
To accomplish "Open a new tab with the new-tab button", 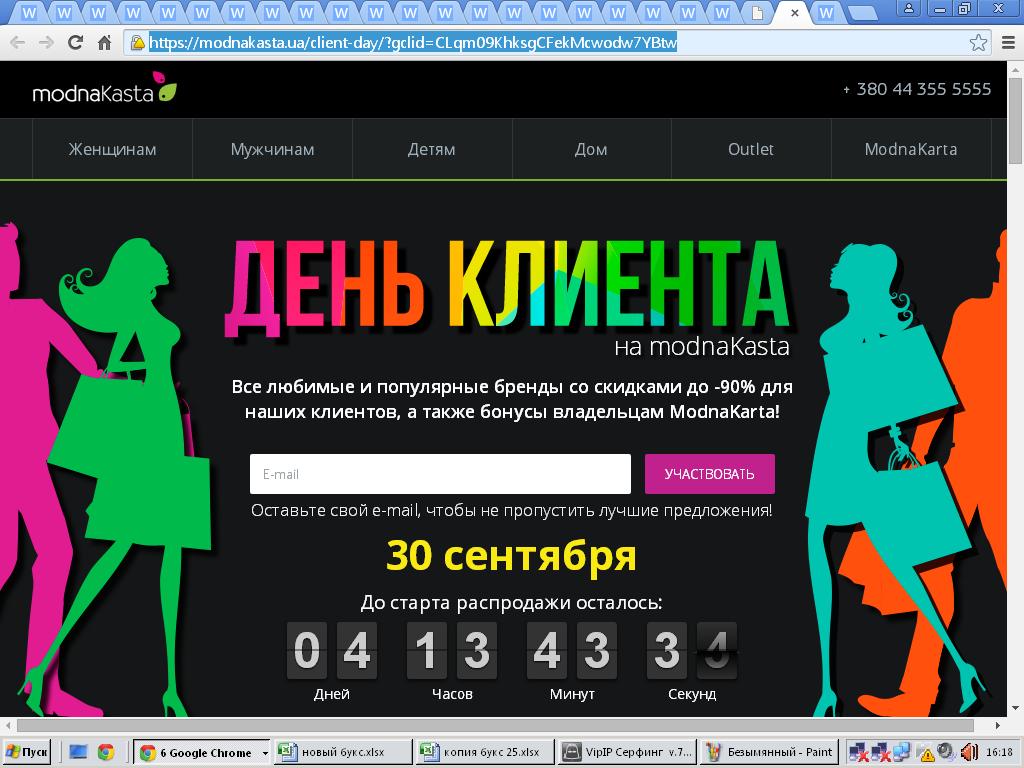I will pos(862,13).
